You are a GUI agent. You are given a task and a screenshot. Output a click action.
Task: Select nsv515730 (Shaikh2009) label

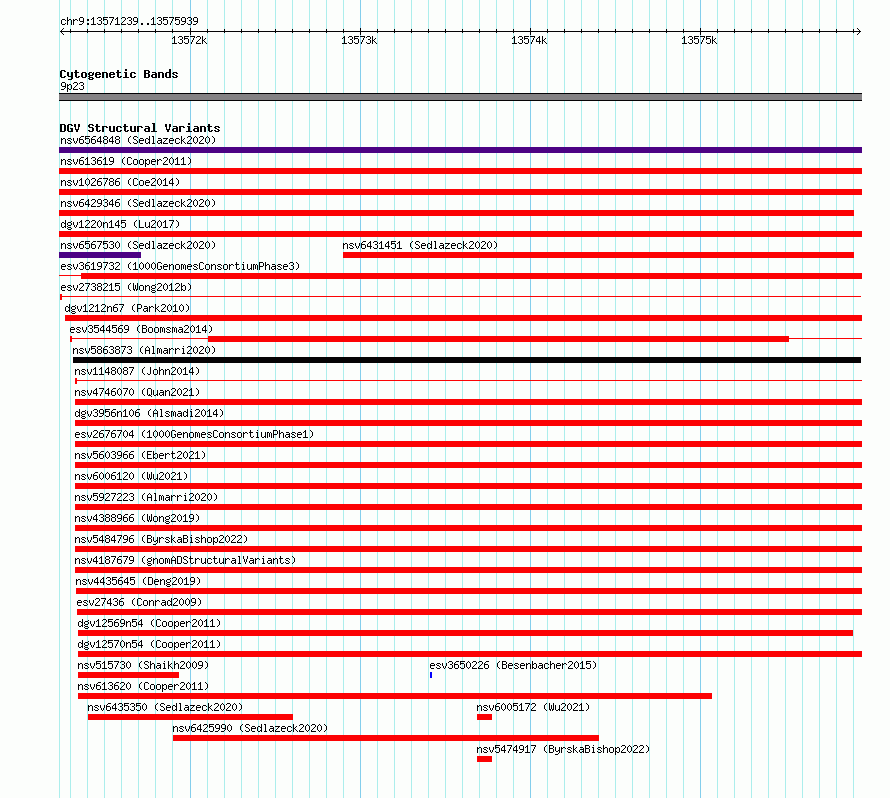[x=143, y=665]
